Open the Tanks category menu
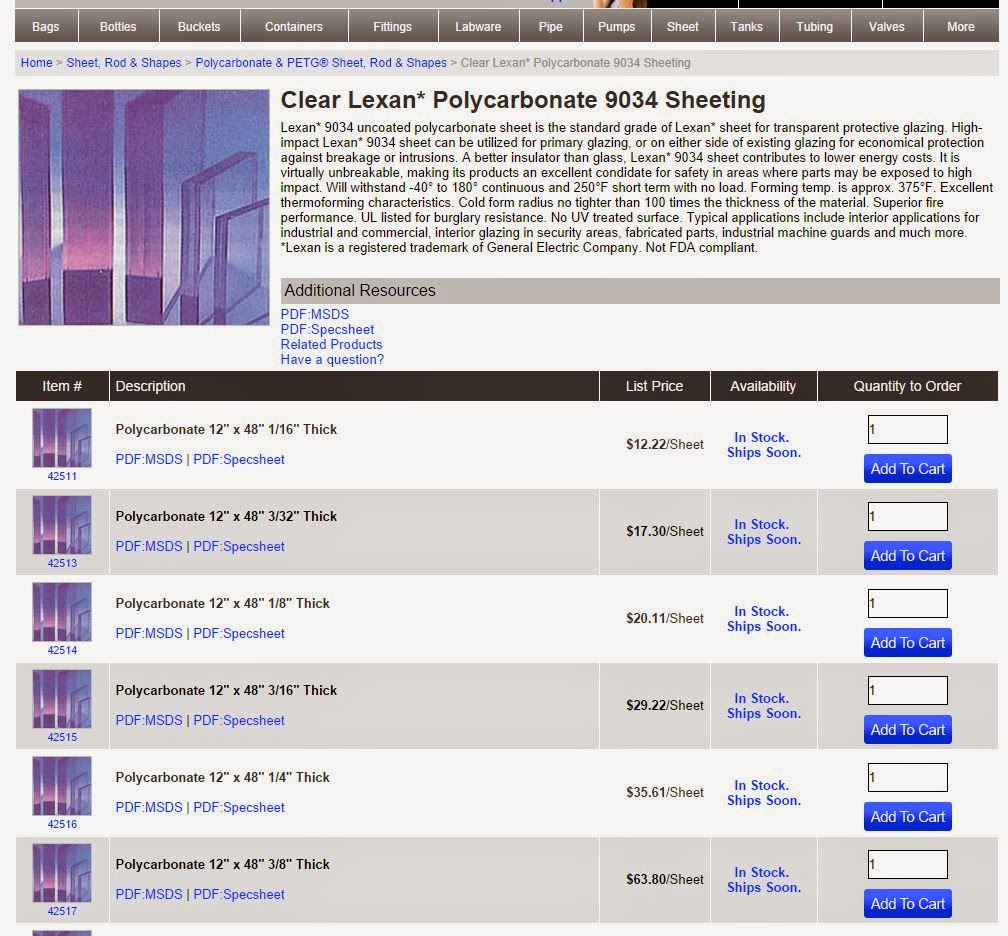The width and height of the screenshot is (1008, 936). coord(746,26)
